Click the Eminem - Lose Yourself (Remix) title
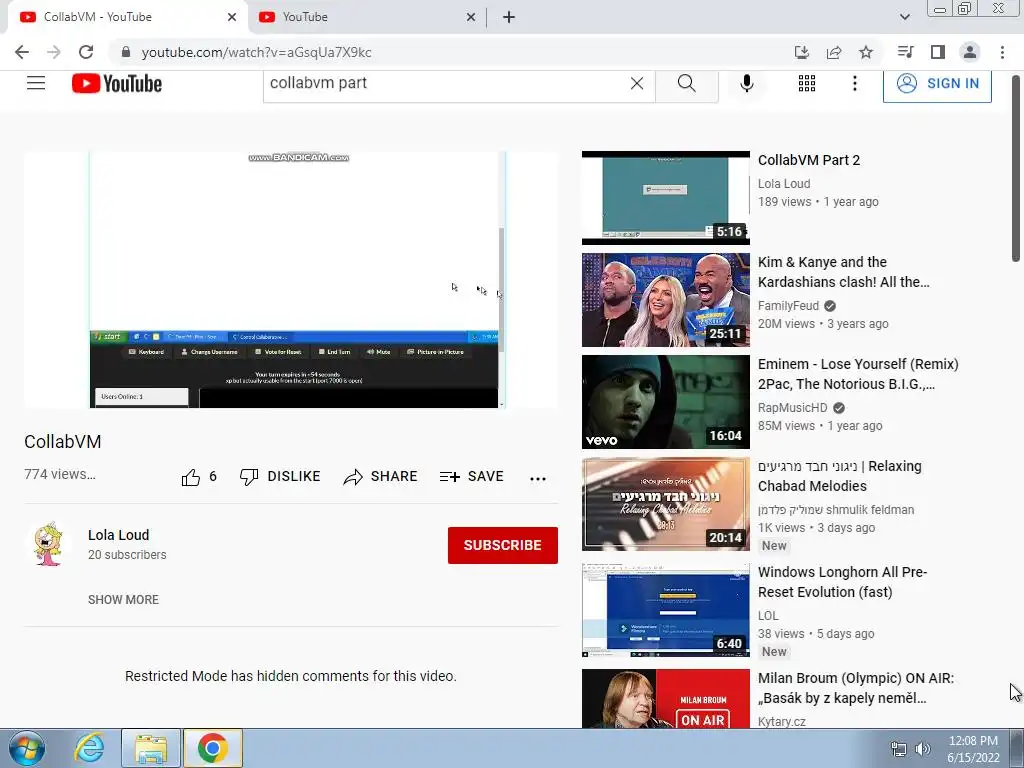The width and height of the screenshot is (1024, 768). [858, 374]
